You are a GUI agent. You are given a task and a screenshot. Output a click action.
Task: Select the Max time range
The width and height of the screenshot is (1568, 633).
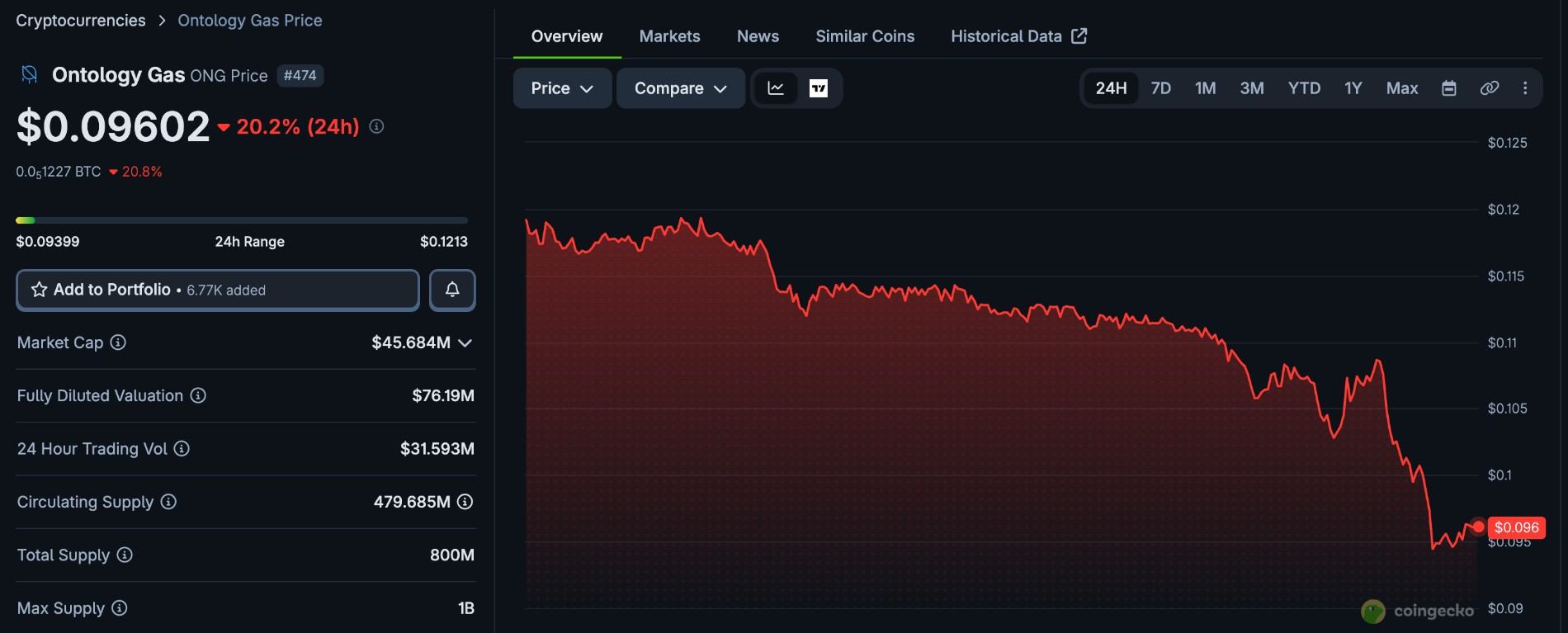point(1402,88)
